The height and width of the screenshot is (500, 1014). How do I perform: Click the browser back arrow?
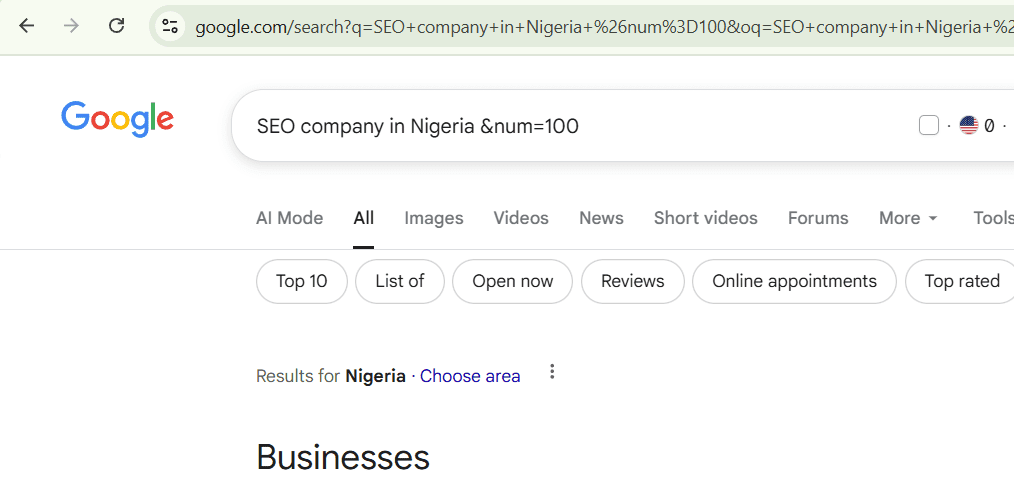click(x=27, y=26)
